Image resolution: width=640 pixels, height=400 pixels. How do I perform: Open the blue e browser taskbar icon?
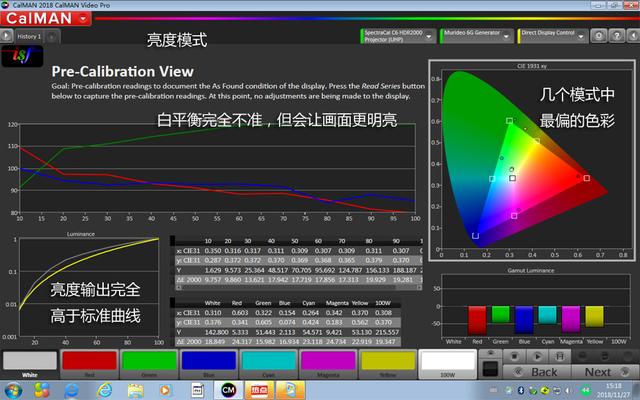(72, 391)
